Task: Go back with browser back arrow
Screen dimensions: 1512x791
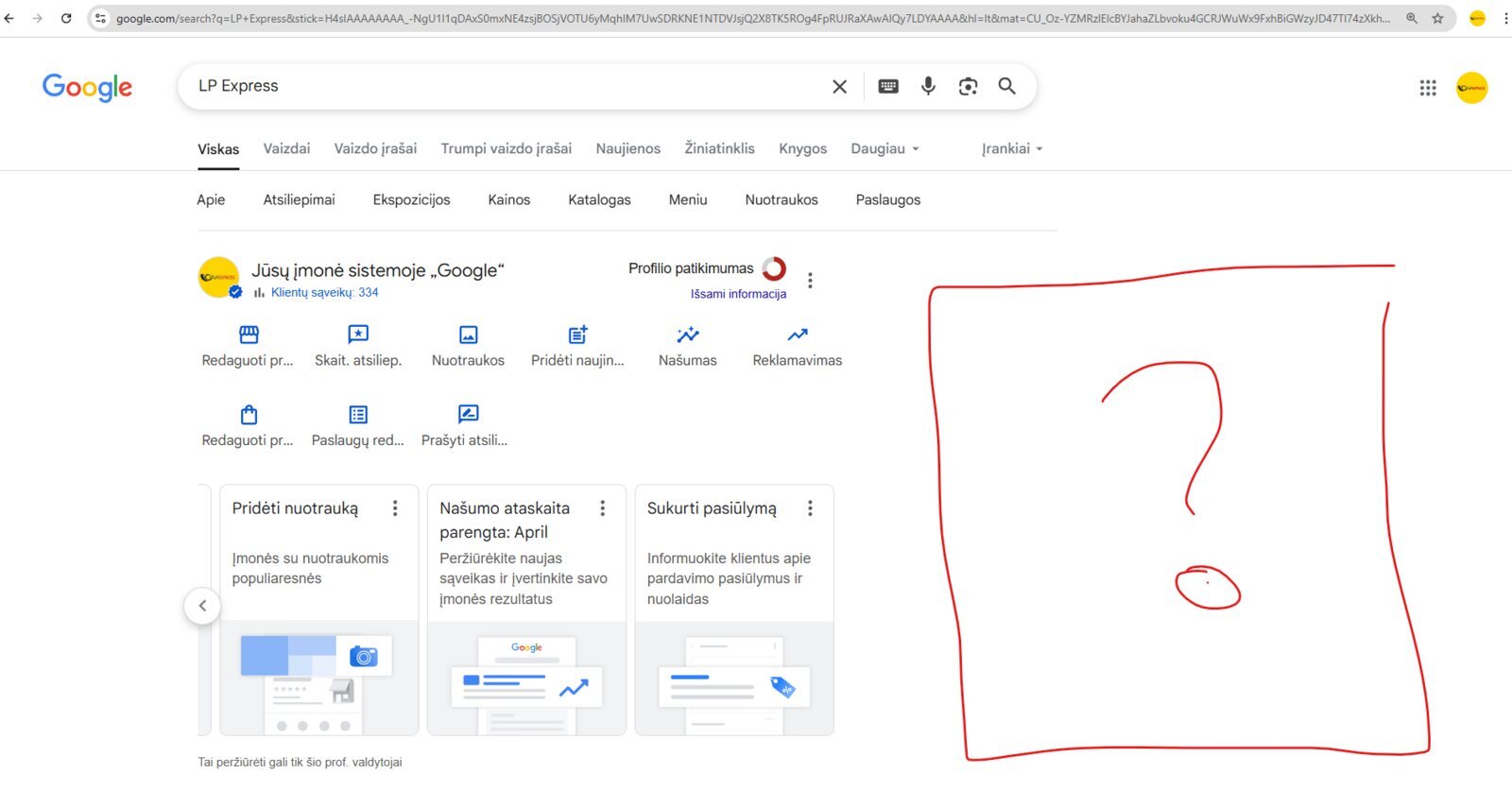Action: pyautogui.click(x=9, y=18)
